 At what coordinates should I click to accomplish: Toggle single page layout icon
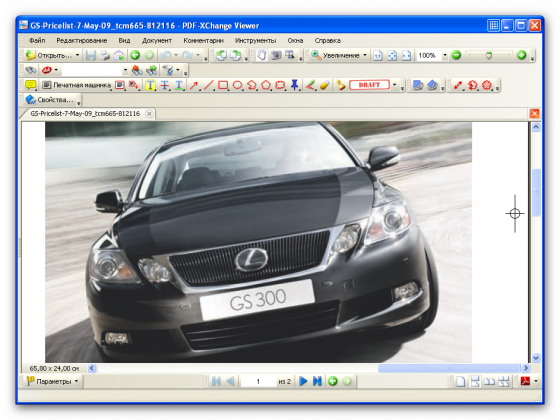coord(460,381)
